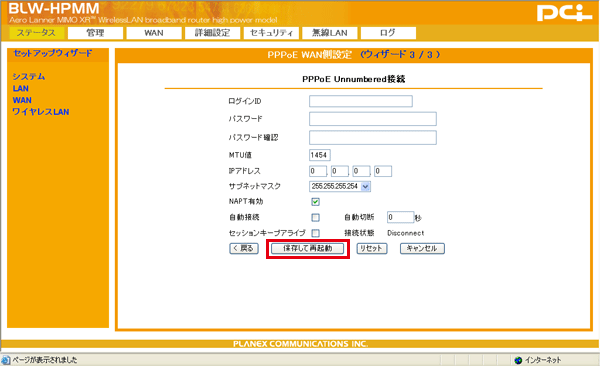Go back with the 戻る button
Image resolution: width=600 pixels, height=366 pixels.
coord(244,248)
